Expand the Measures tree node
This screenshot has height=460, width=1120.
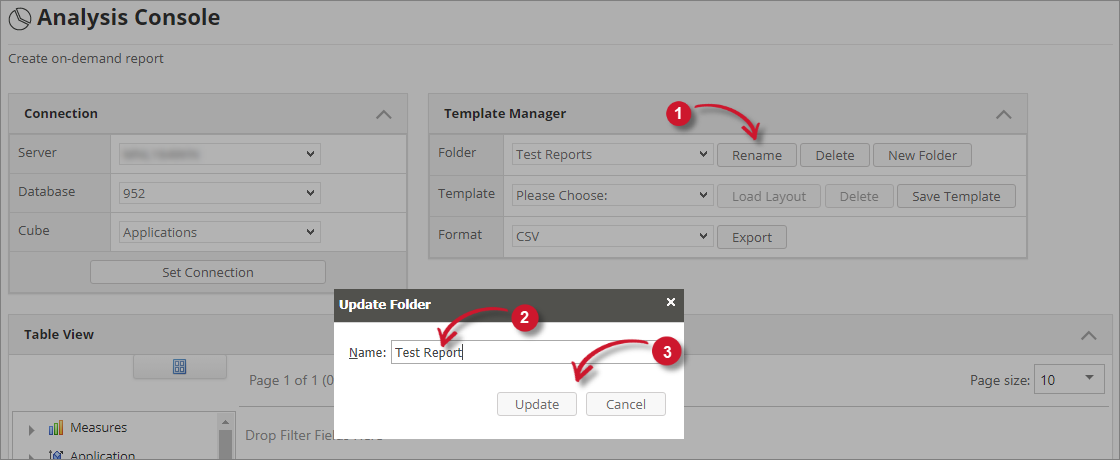[31, 429]
